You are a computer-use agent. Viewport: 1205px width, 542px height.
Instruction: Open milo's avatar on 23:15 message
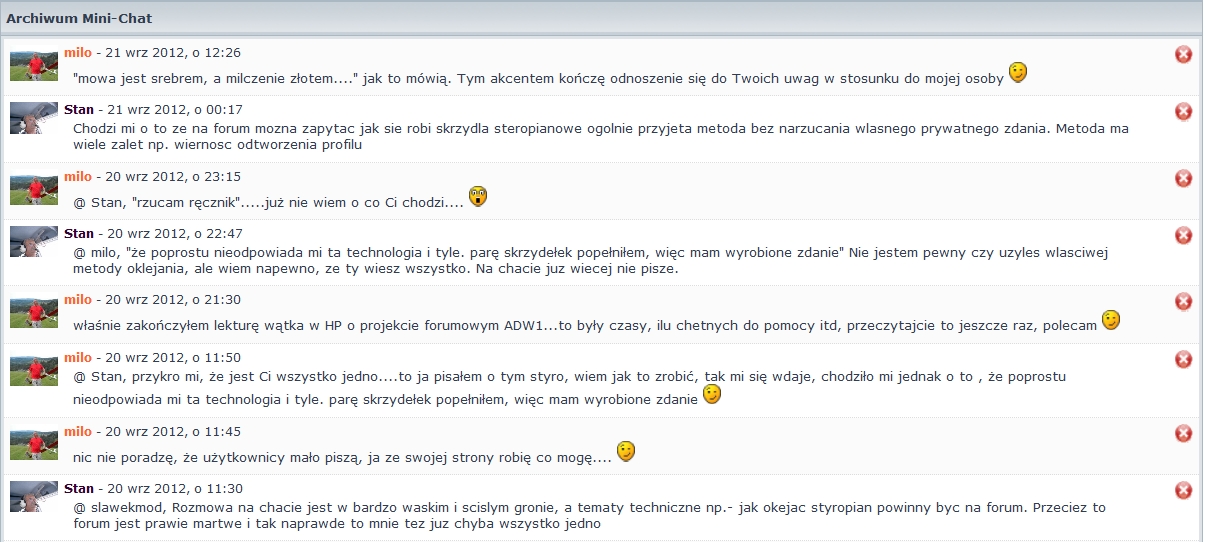click(x=34, y=189)
